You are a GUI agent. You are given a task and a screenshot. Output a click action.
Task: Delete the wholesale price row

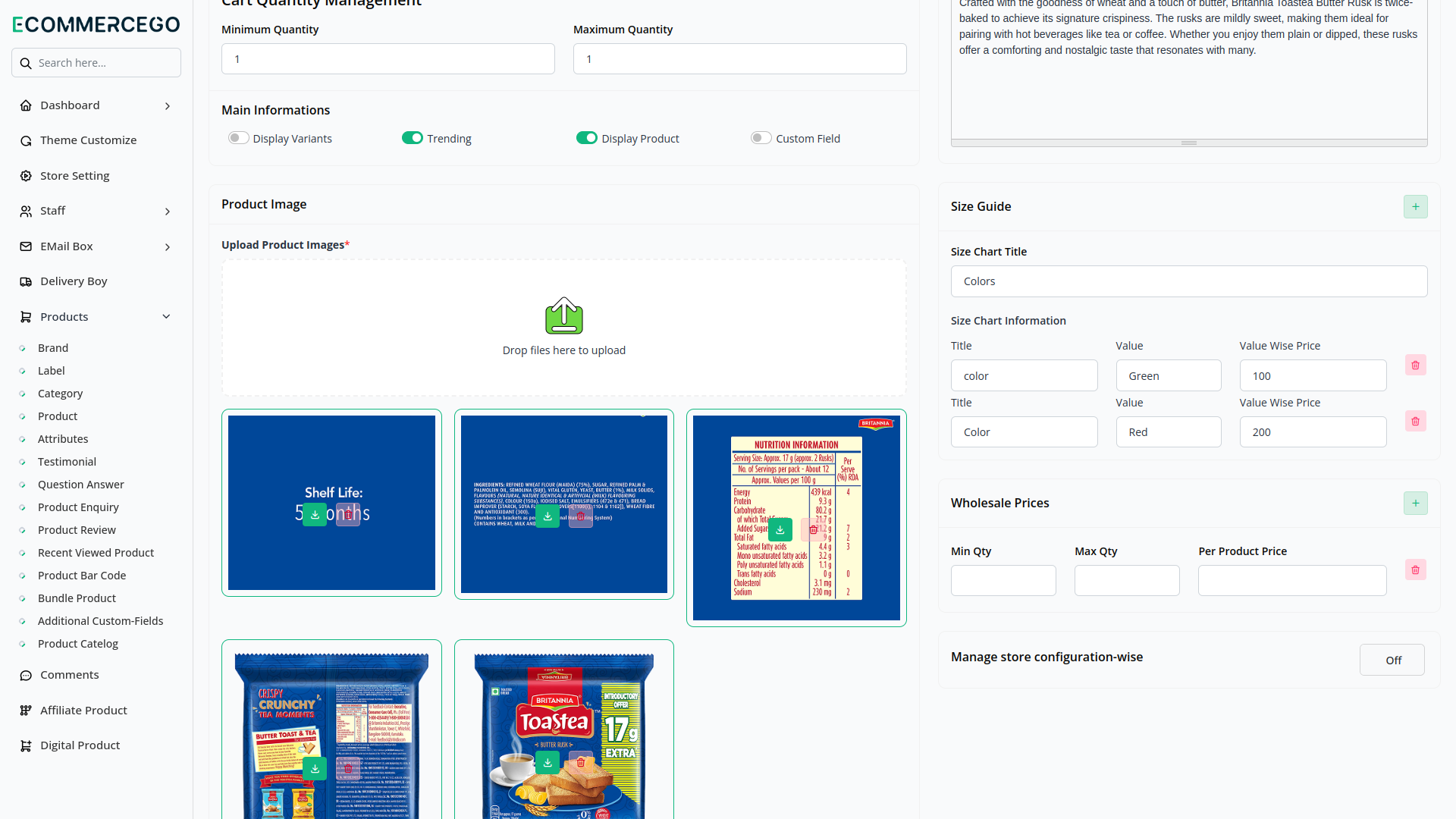click(x=1415, y=570)
